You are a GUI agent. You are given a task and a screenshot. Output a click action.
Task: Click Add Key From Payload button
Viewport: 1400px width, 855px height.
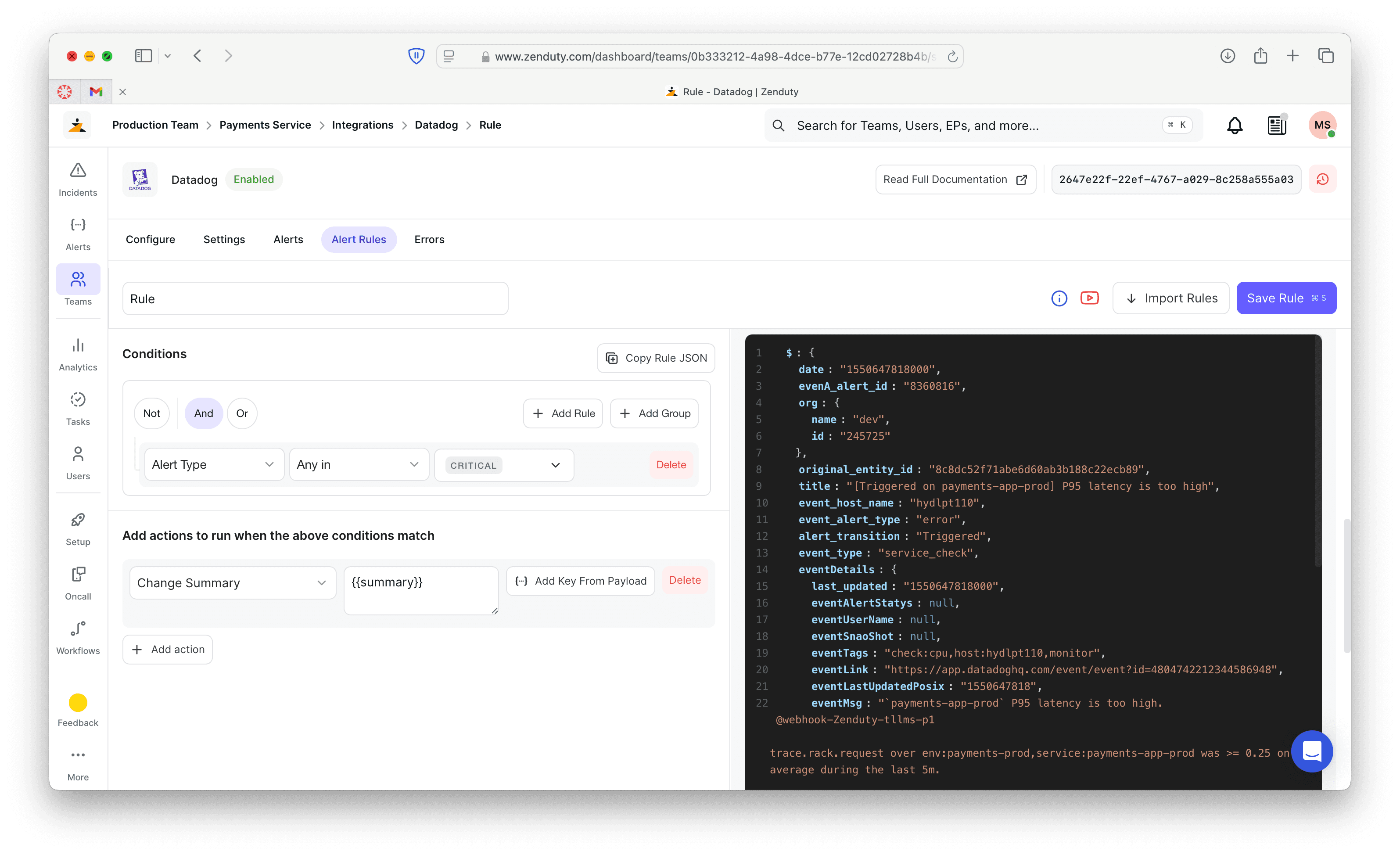point(580,581)
